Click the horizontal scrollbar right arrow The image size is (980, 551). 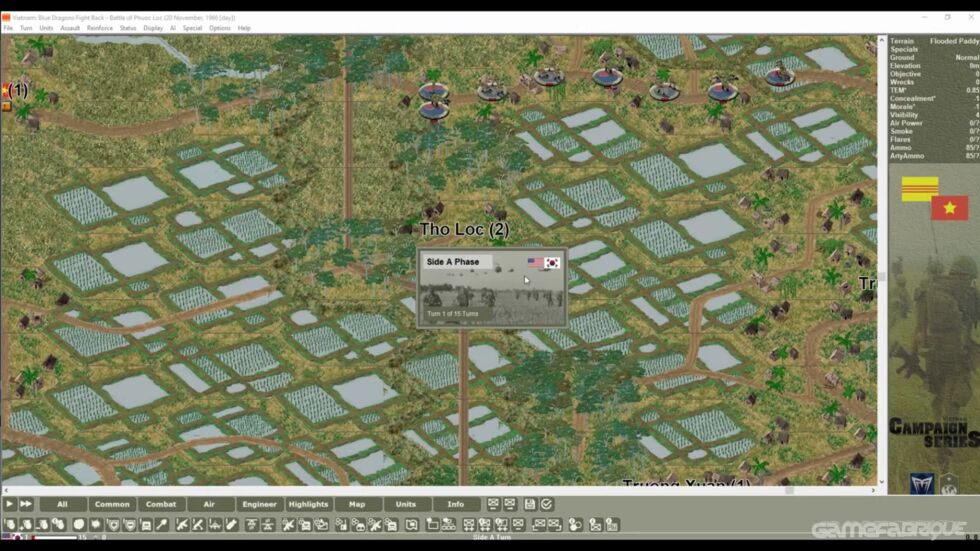pyautogui.click(x=873, y=490)
